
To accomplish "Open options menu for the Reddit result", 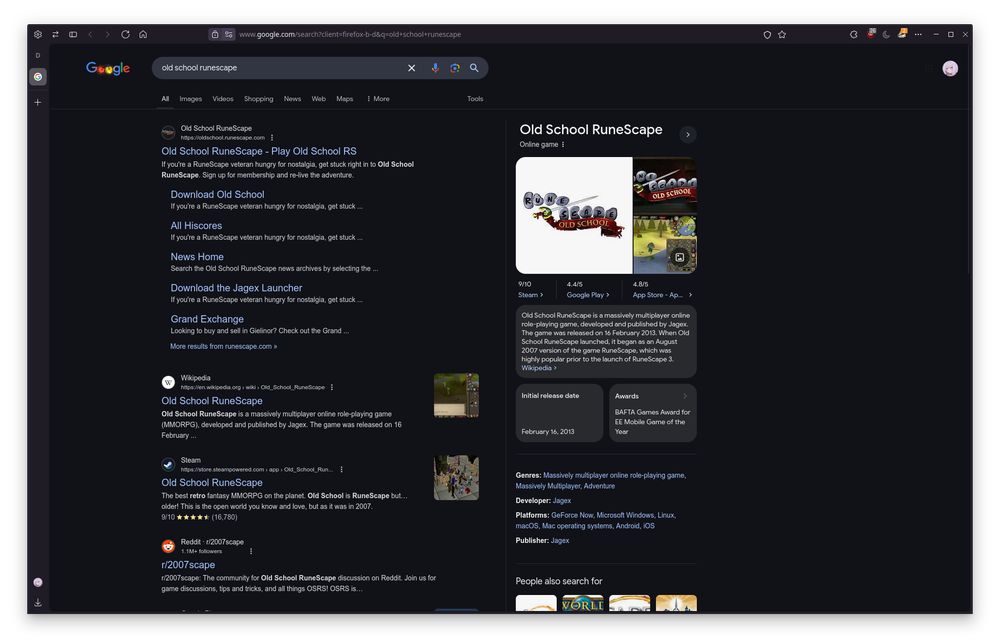I will (251, 551).
